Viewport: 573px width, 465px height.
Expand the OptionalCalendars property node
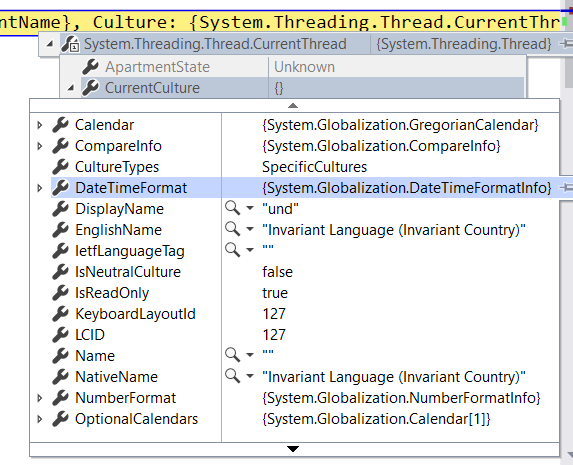(x=40, y=419)
